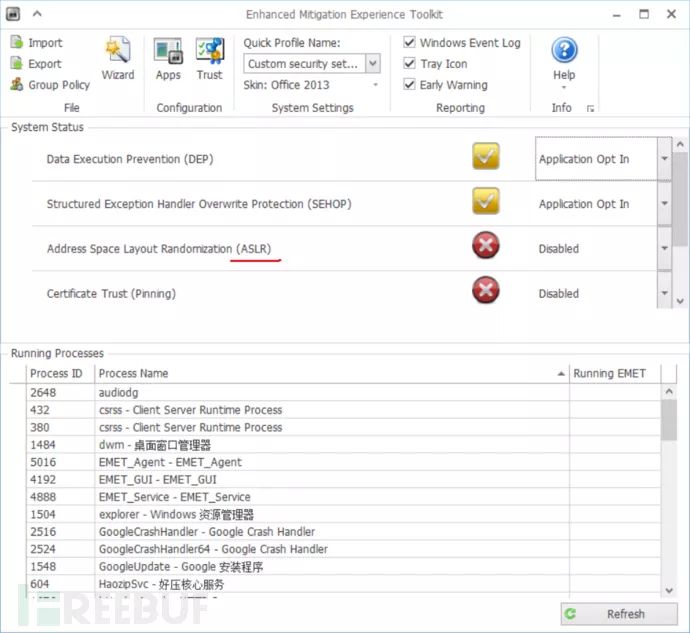Launch the Wizard icon
This screenshot has height=633, width=690.
[x=117, y=50]
